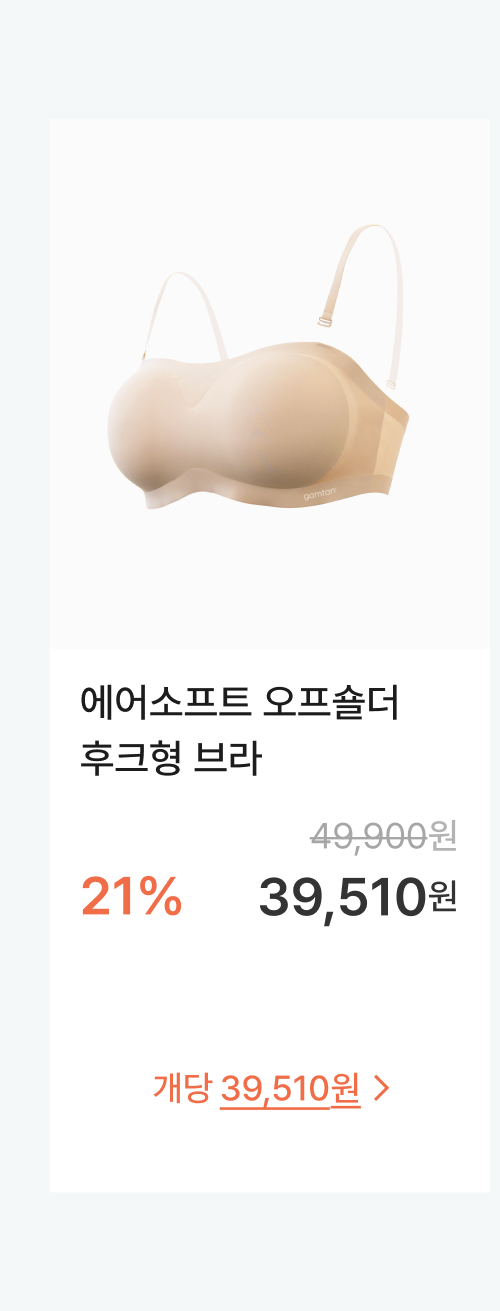The width and height of the screenshot is (500, 1311).
Task: Select the 21% discount label
Action: click(x=131, y=895)
